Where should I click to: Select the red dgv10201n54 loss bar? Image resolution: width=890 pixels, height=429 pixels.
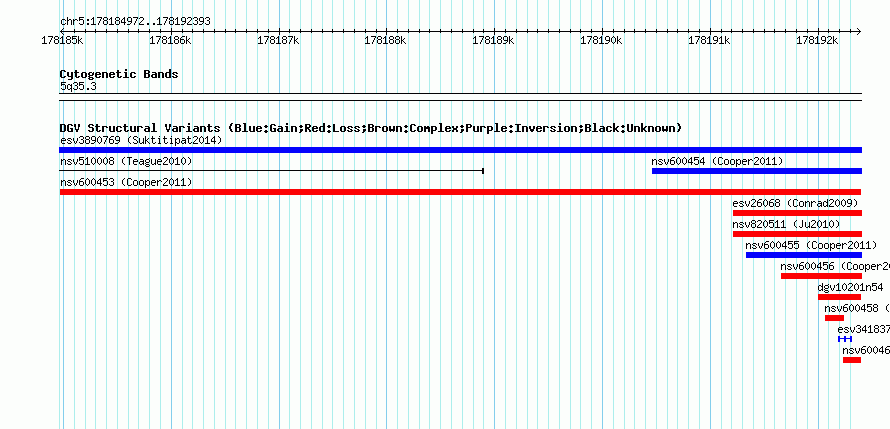[x=839, y=297]
